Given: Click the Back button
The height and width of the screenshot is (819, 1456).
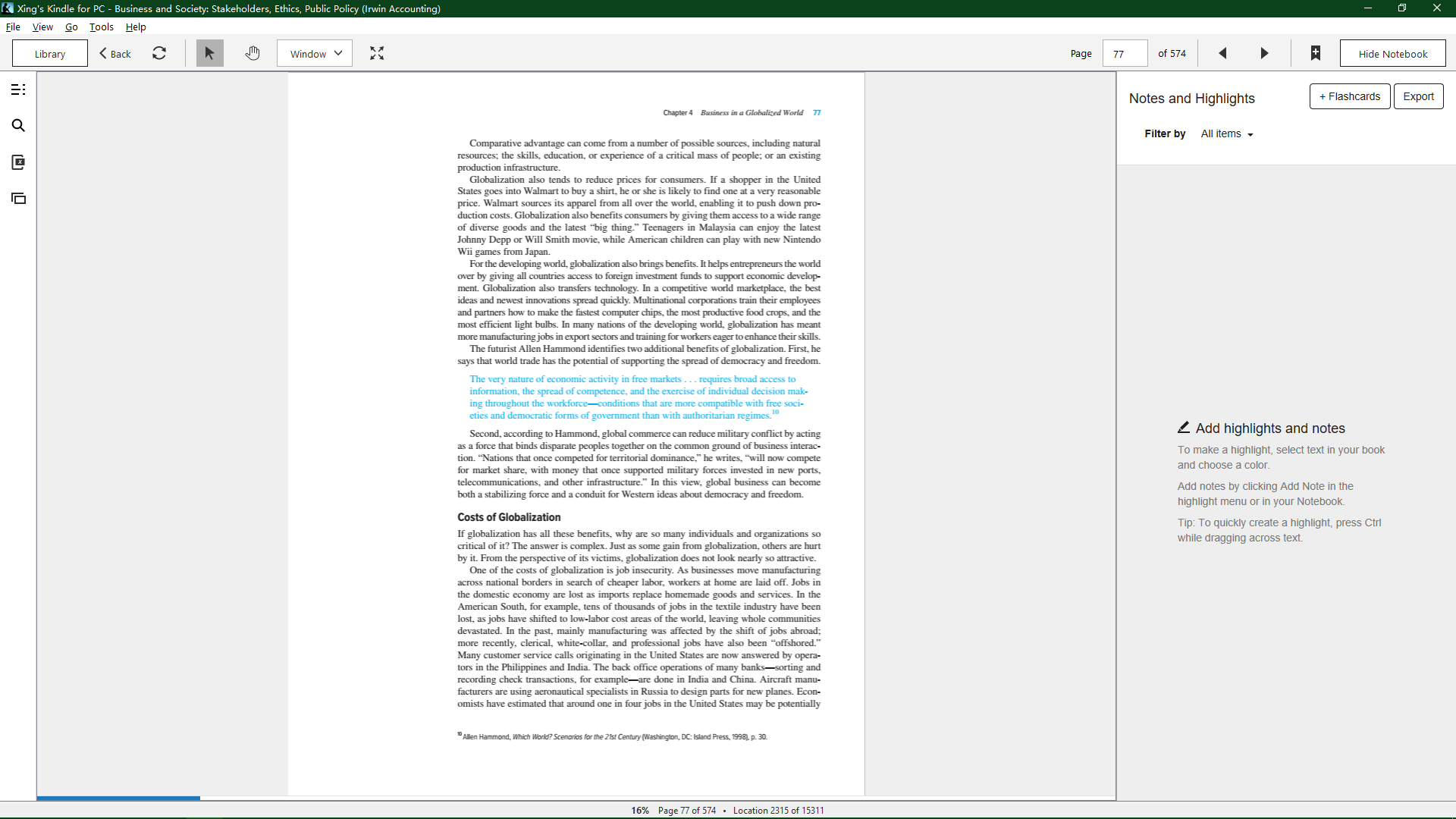Looking at the screenshot, I should pyautogui.click(x=115, y=53).
